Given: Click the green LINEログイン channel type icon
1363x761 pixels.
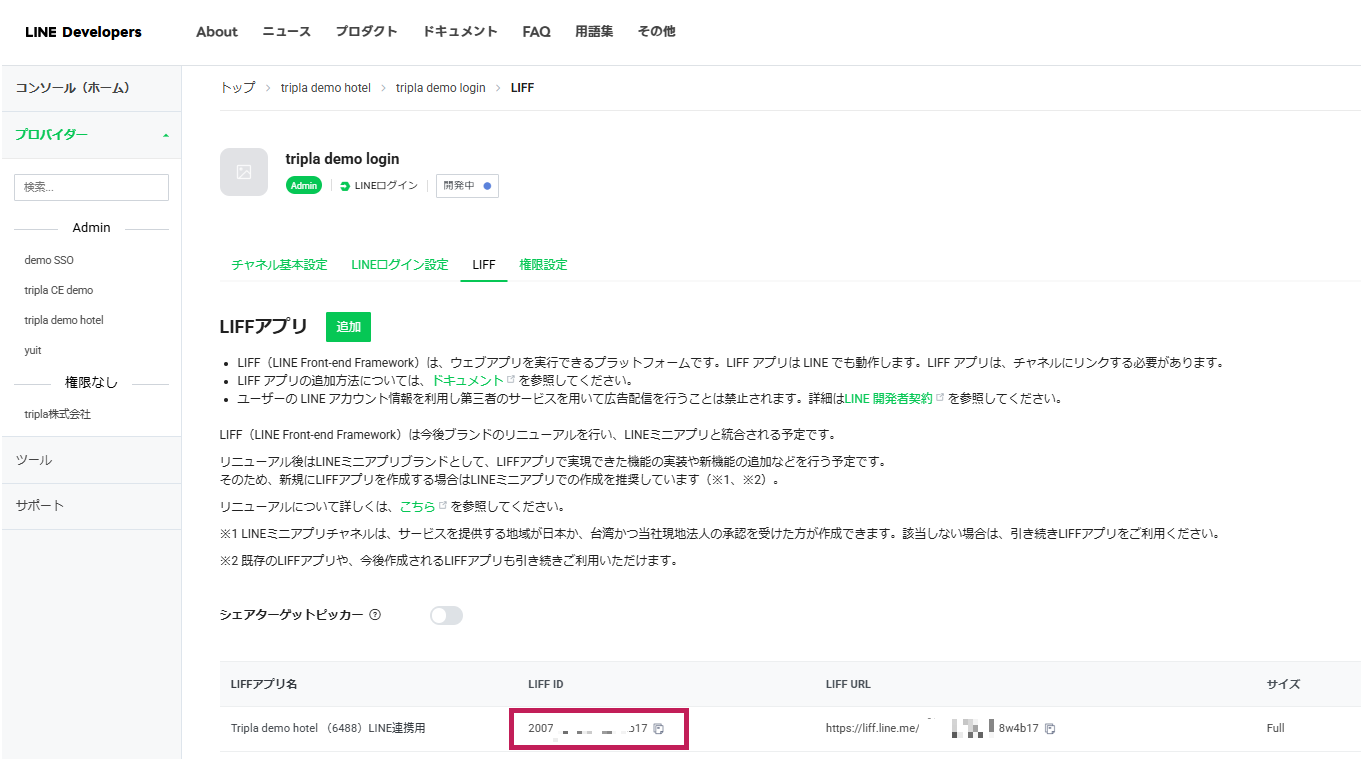Looking at the screenshot, I should pyautogui.click(x=346, y=186).
